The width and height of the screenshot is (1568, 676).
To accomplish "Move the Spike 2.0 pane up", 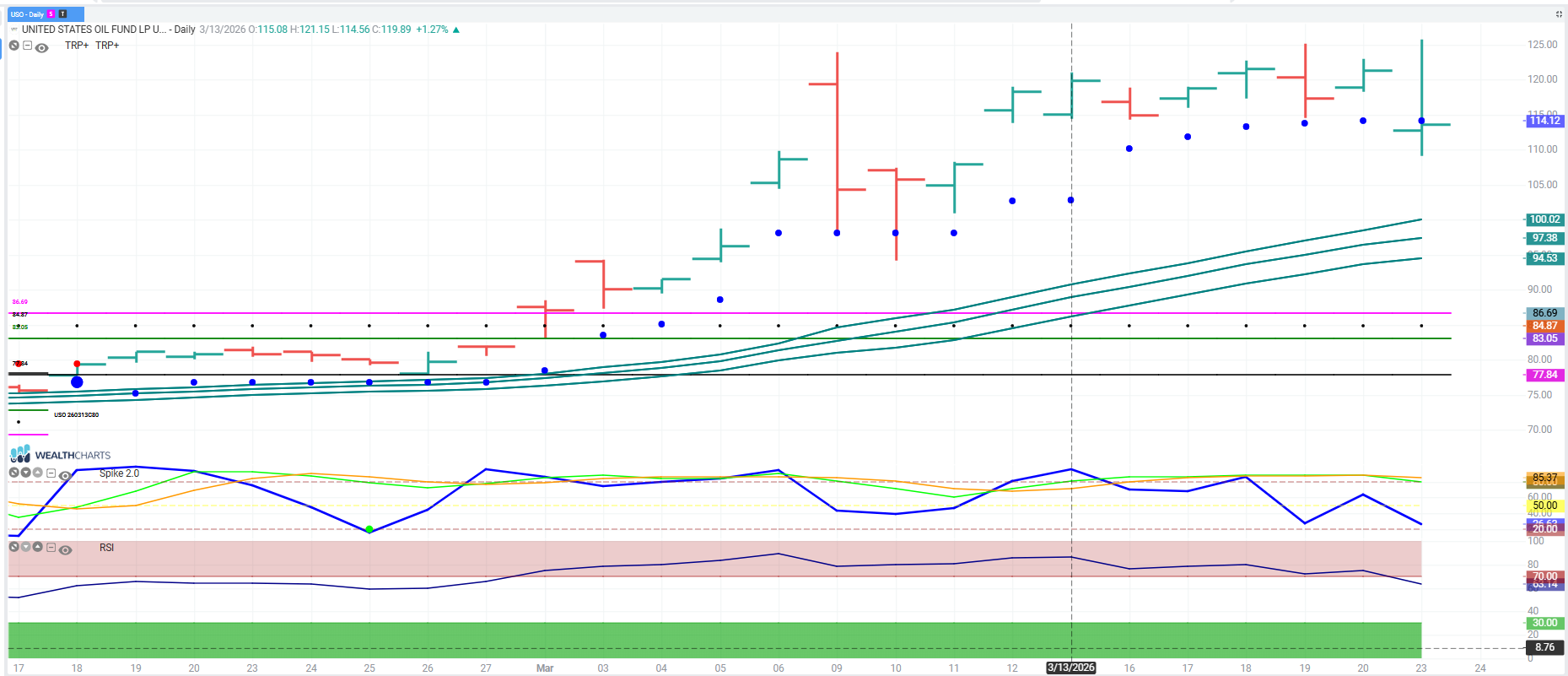I will pos(38,473).
